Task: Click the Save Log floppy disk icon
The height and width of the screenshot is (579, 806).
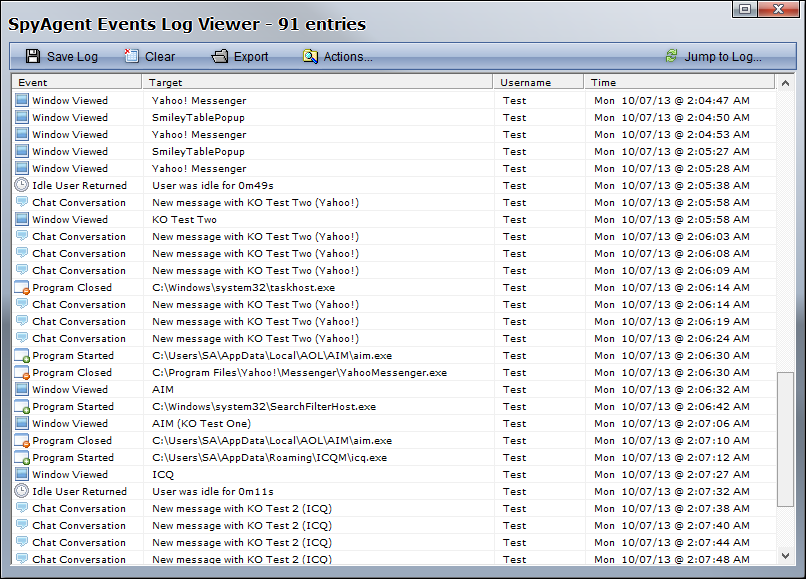Action: (x=33, y=57)
